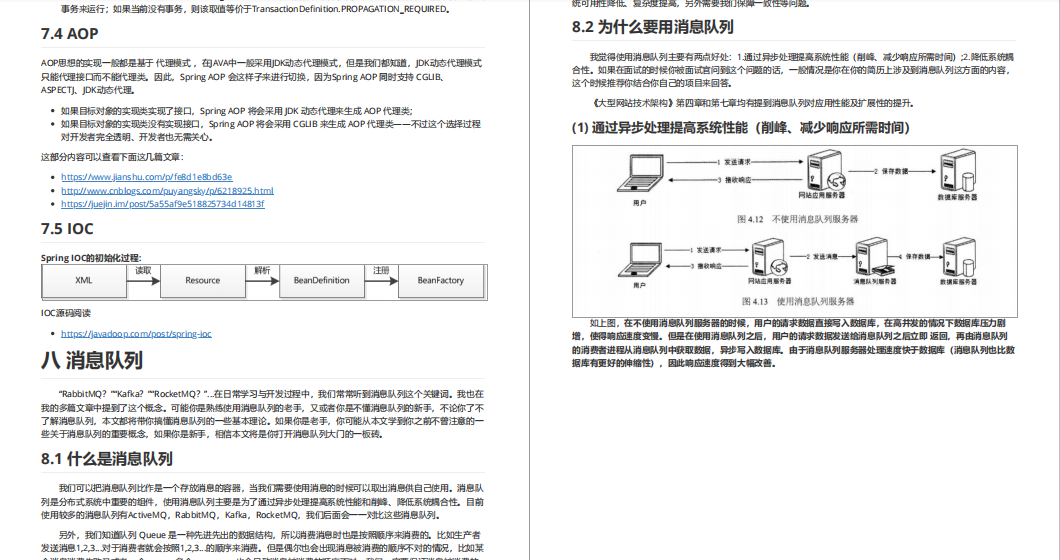Image resolution: width=1060 pixels, height=560 pixels.
Task: Click the laptop 用户 icon in figure 4.12
Action: [x=640, y=174]
